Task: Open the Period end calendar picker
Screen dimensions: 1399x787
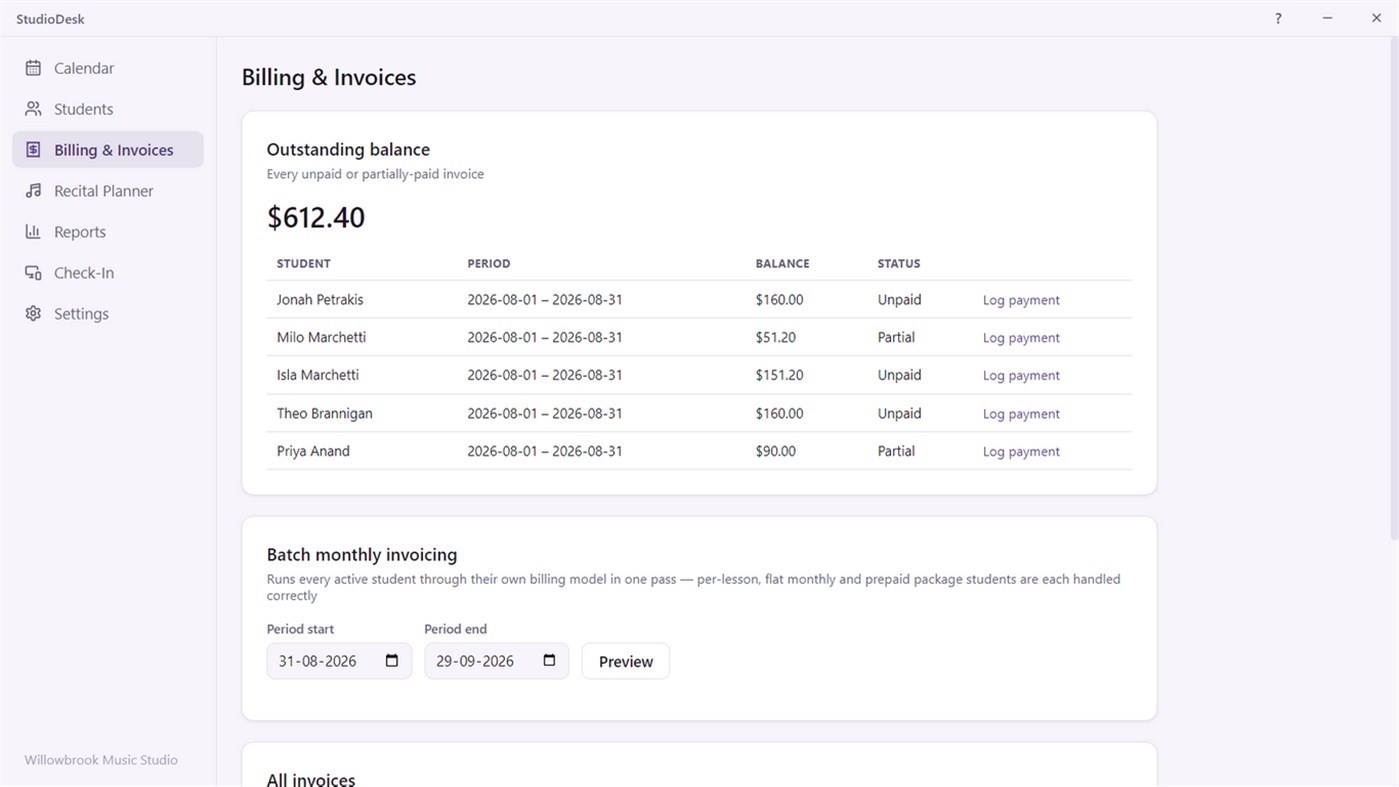Action: (x=549, y=661)
